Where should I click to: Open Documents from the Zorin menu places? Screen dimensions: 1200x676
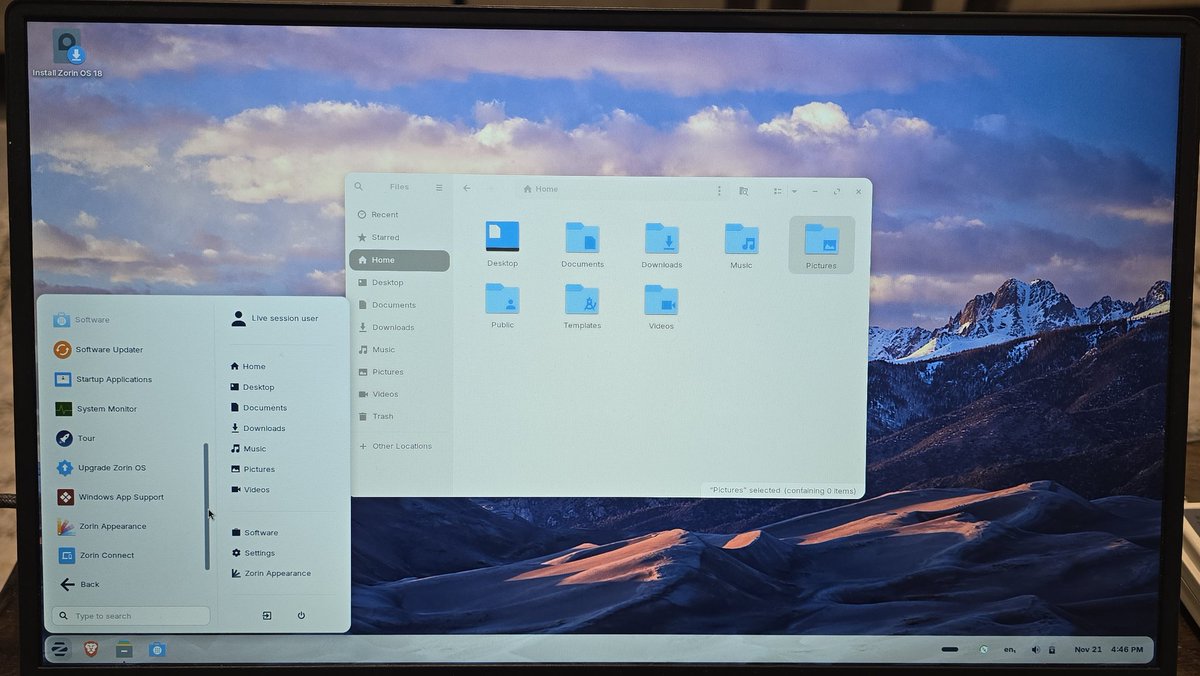(x=258, y=407)
